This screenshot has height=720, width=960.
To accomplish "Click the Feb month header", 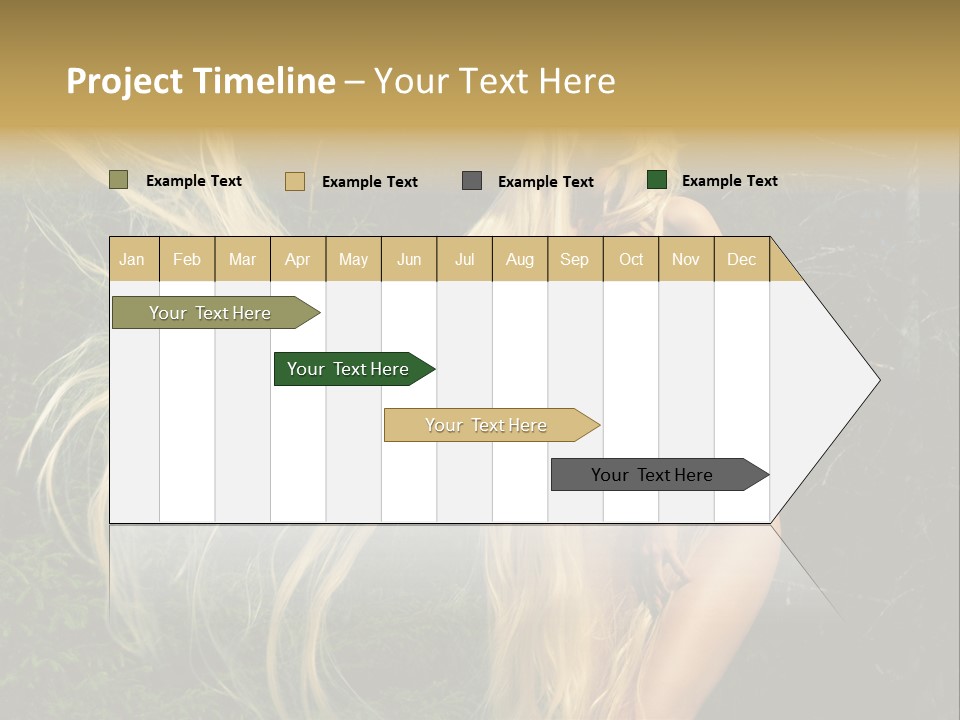I will click(x=187, y=259).
